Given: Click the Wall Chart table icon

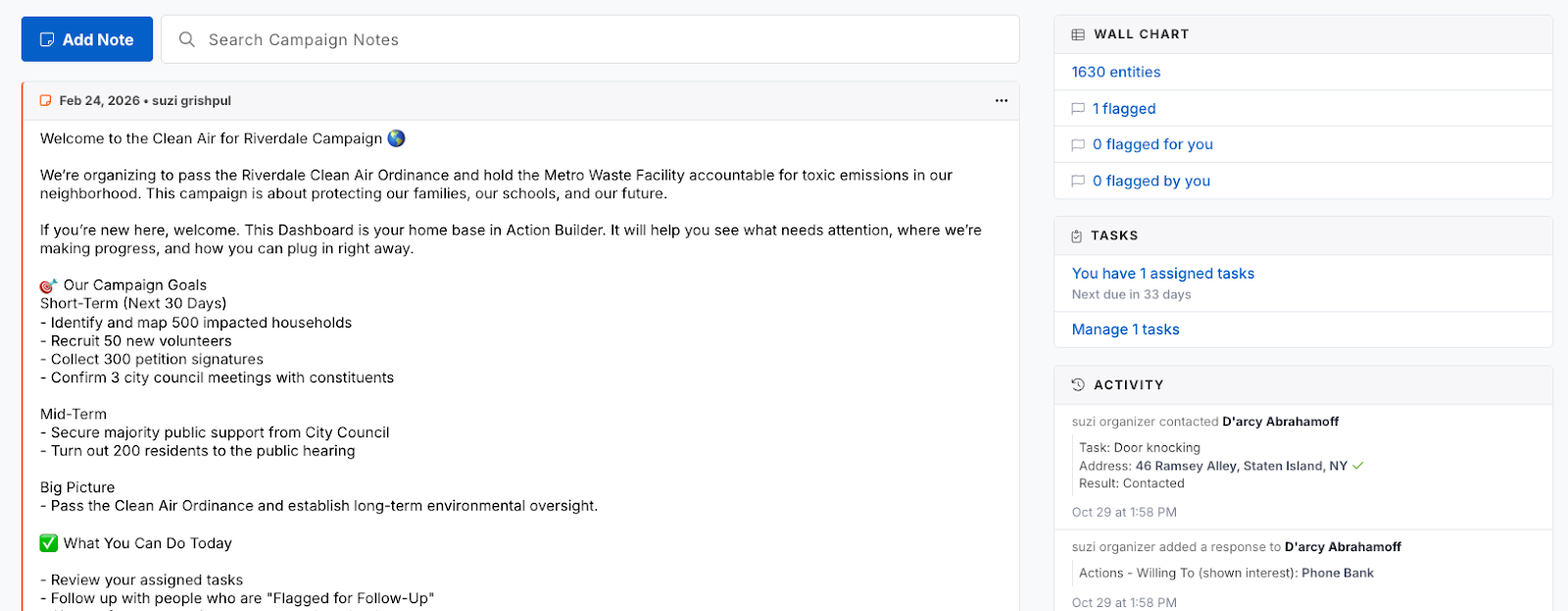Looking at the screenshot, I should click(x=1078, y=34).
